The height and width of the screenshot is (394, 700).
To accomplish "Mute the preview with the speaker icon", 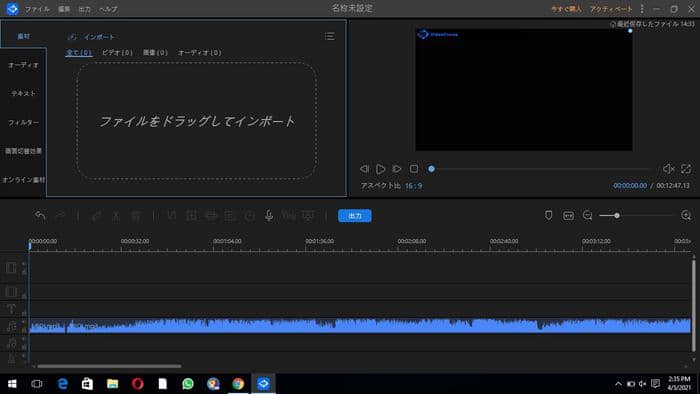I will [668, 169].
